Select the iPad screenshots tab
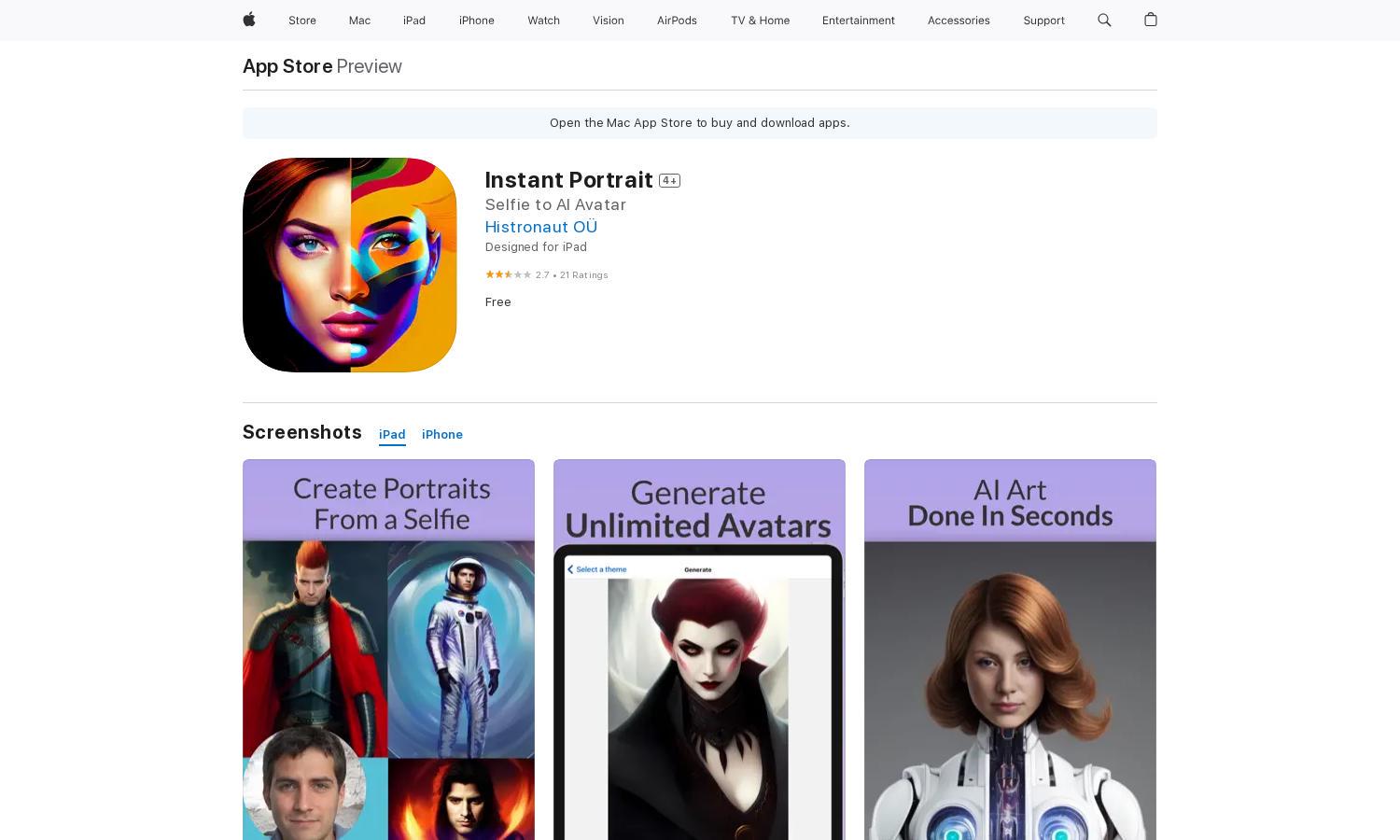Image resolution: width=1400 pixels, height=840 pixels. [392, 435]
